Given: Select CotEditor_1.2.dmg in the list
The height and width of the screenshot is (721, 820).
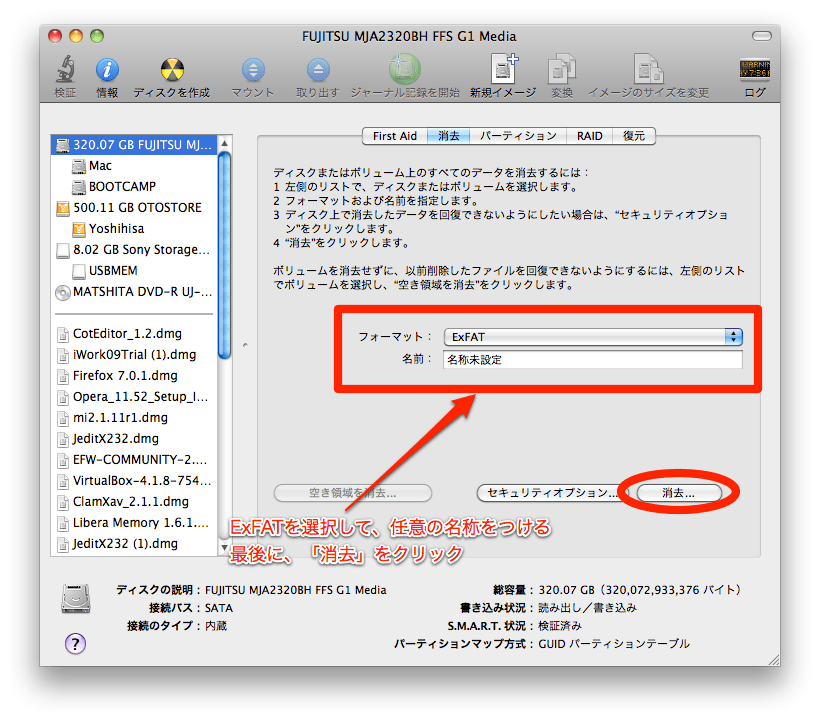Looking at the screenshot, I should click(134, 334).
